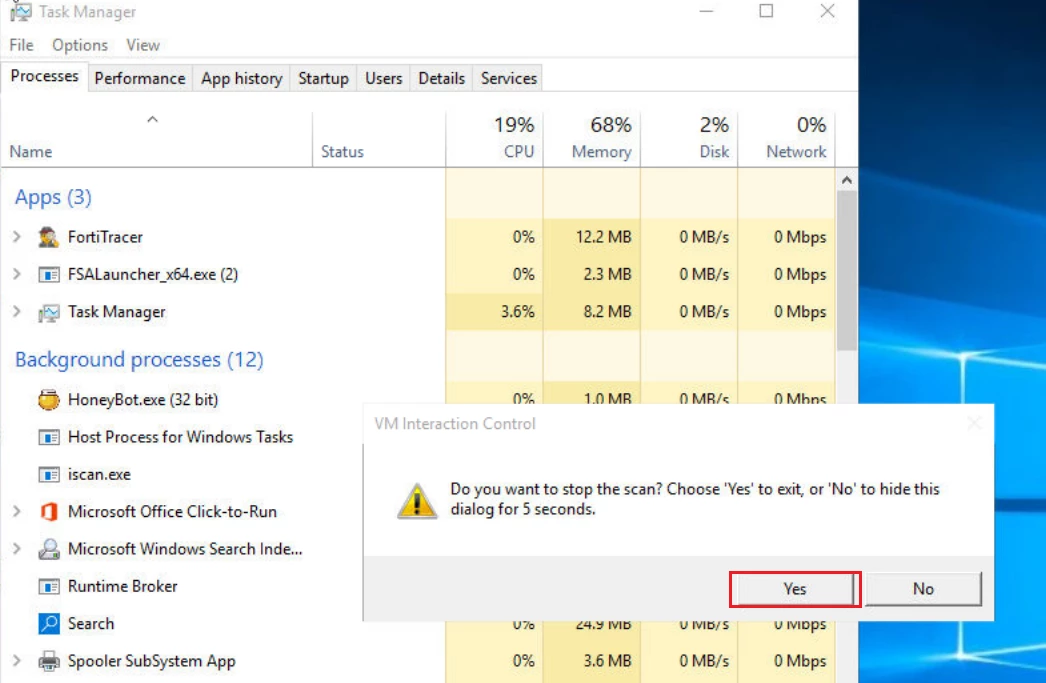The width and height of the screenshot is (1046, 683).
Task: Select the iscan.exe process name
Action: (99, 474)
